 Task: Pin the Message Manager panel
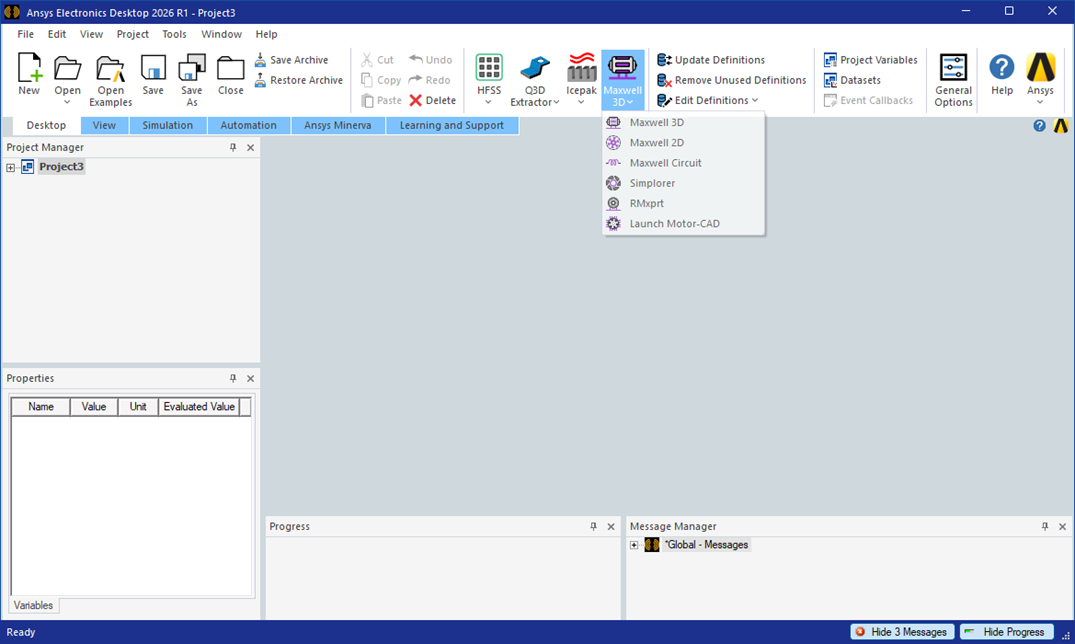point(1045,527)
